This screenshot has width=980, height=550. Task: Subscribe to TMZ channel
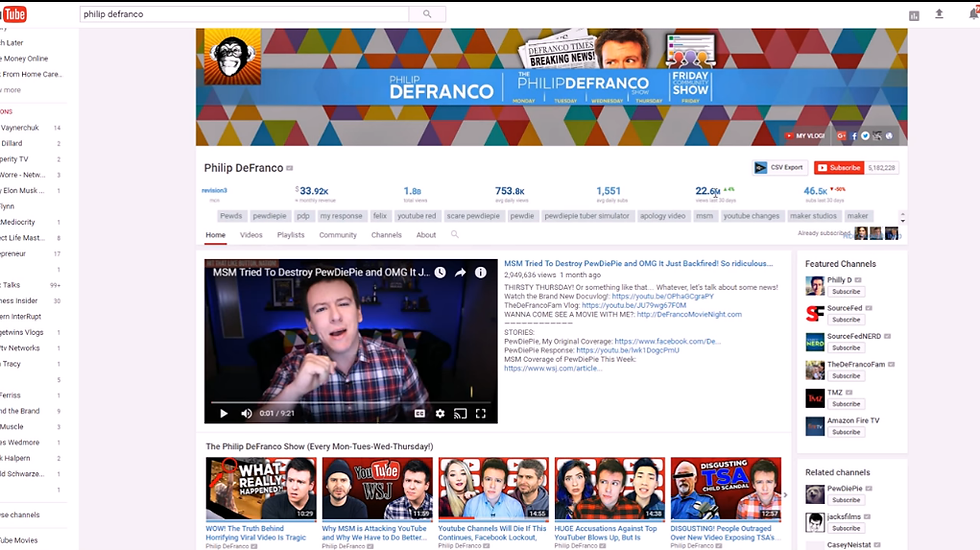click(x=846, y=404)
